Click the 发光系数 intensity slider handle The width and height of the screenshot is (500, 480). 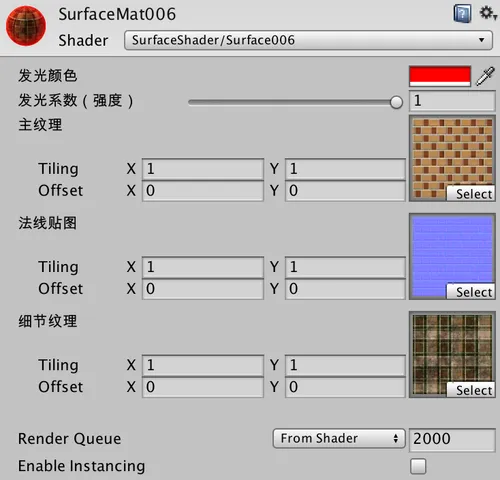(x=396, y=102)
